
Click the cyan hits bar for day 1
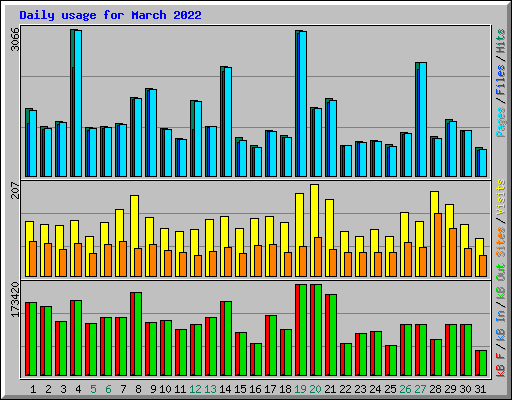(33, 144)
